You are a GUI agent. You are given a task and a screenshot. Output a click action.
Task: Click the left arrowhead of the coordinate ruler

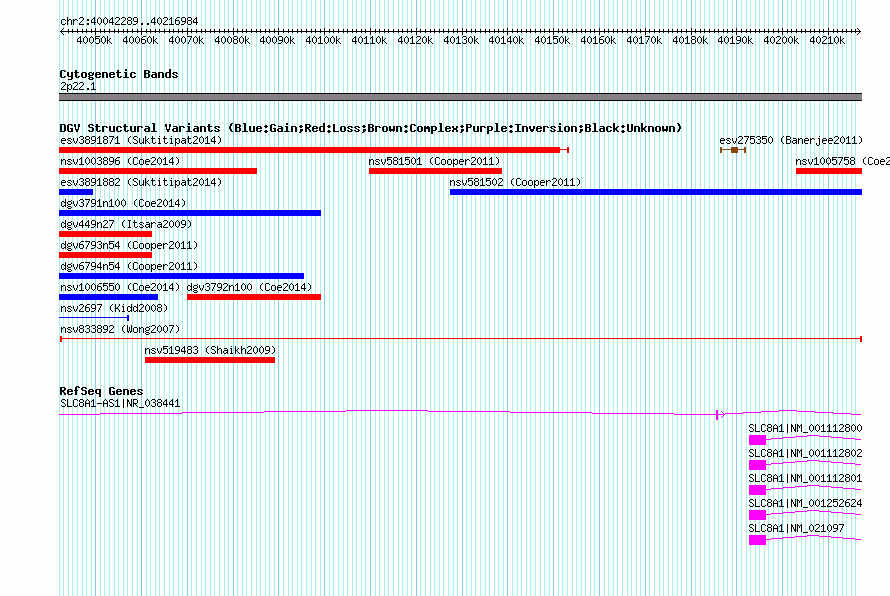62,32
